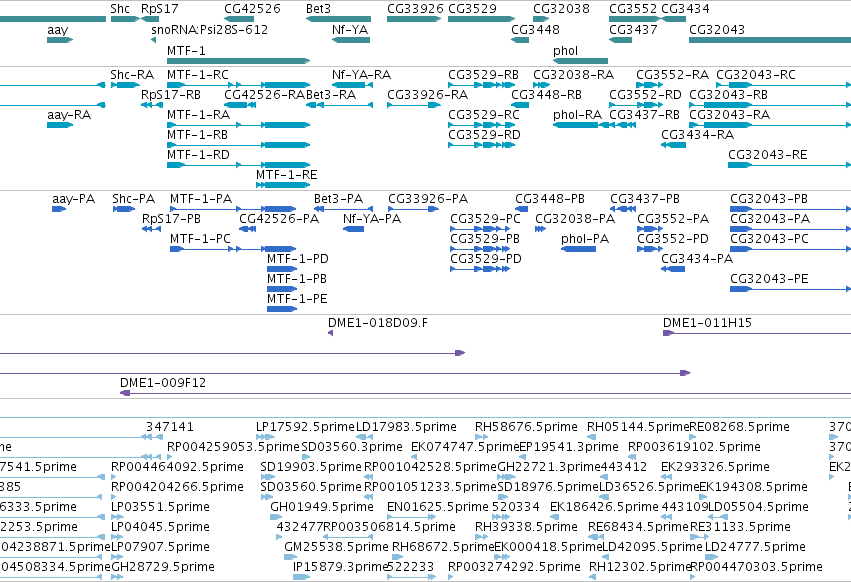Click the MTF-1-RE transcript label
This screenshot has width=851, height=582.
[287, 175]
